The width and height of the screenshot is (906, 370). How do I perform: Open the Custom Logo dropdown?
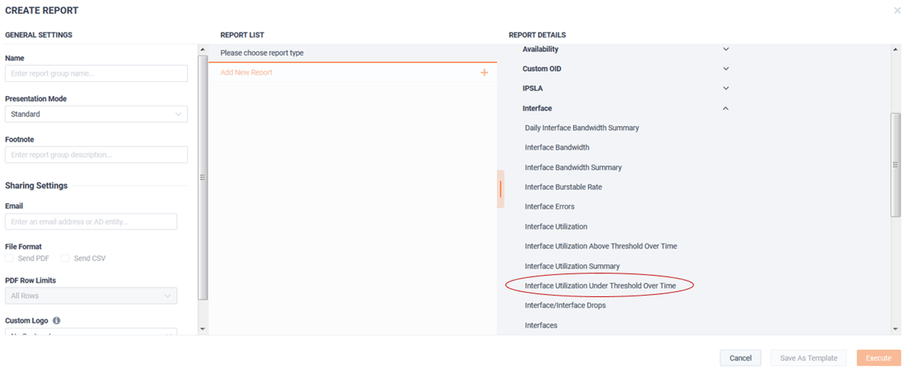coord(91,332)
